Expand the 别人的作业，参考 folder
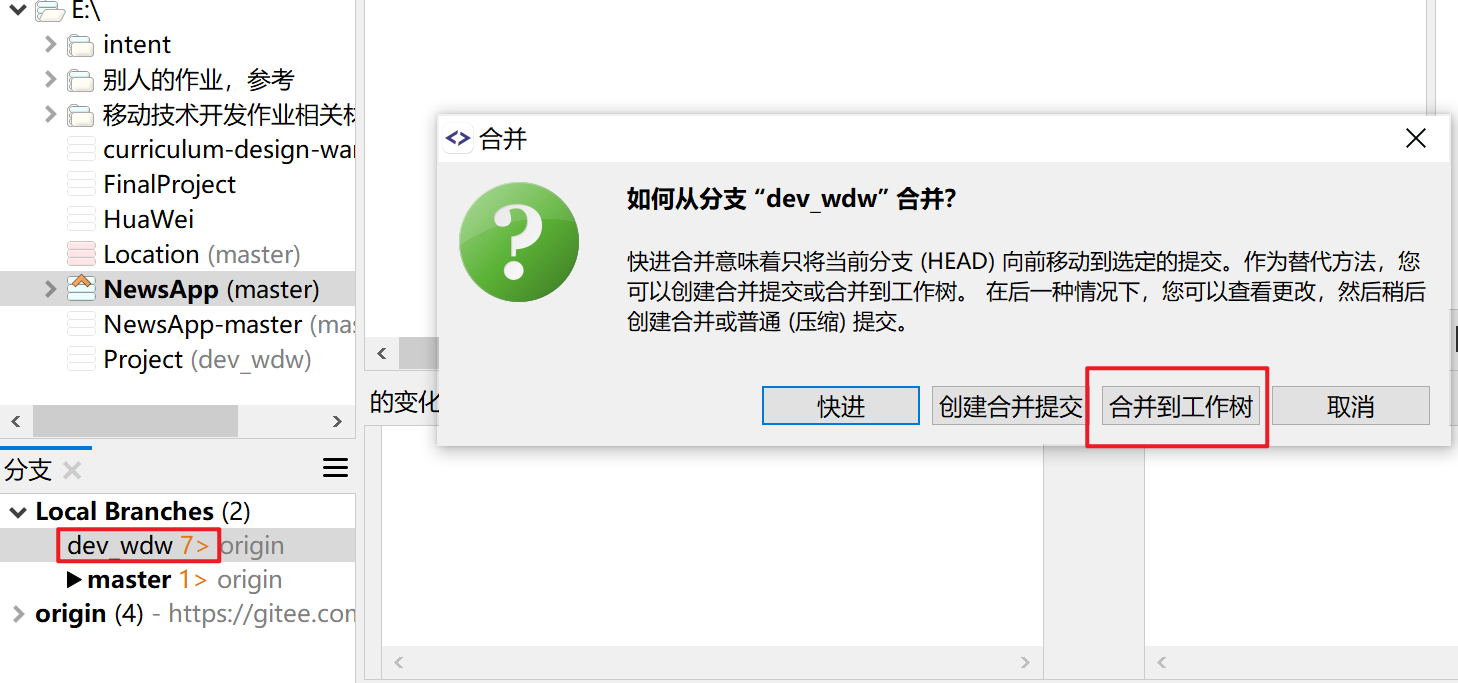The height and width of the screenshot is (683, 1458). [51, 79]
